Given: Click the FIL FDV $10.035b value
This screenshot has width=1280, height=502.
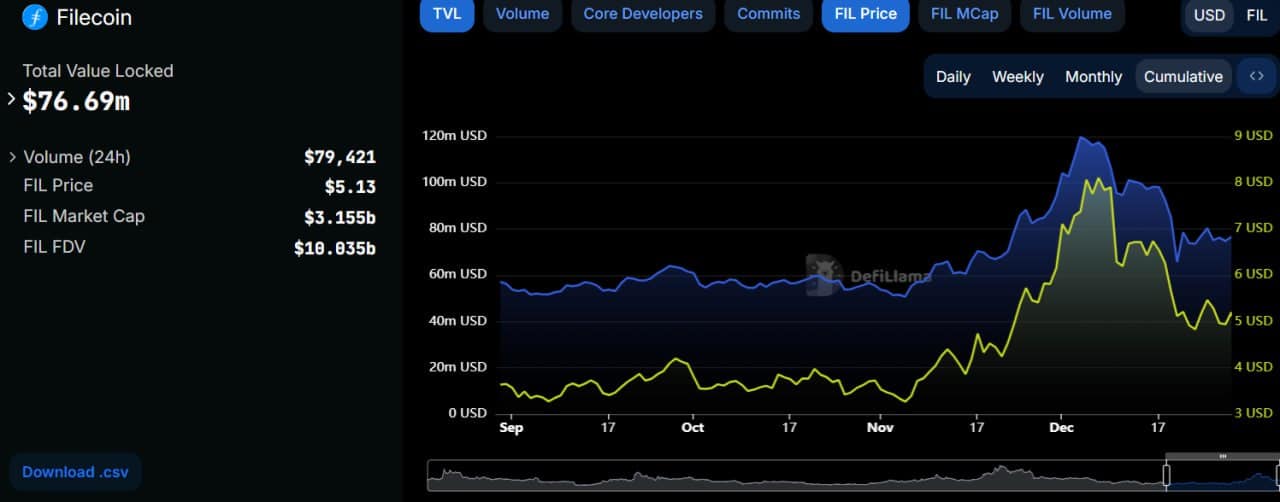Looking at the screenshot, I should pos(335,248).
